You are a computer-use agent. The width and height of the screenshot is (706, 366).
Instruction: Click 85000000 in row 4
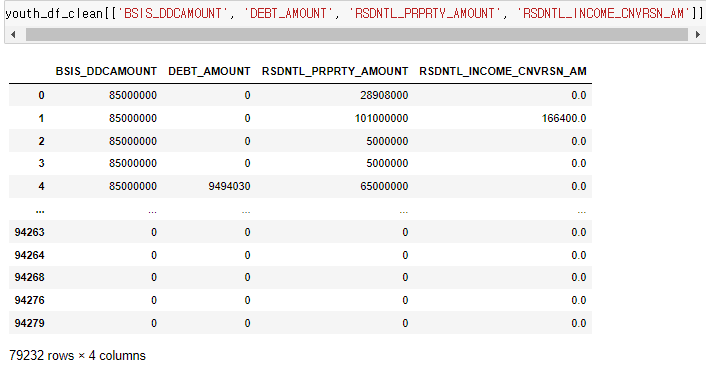click(133, 186)
